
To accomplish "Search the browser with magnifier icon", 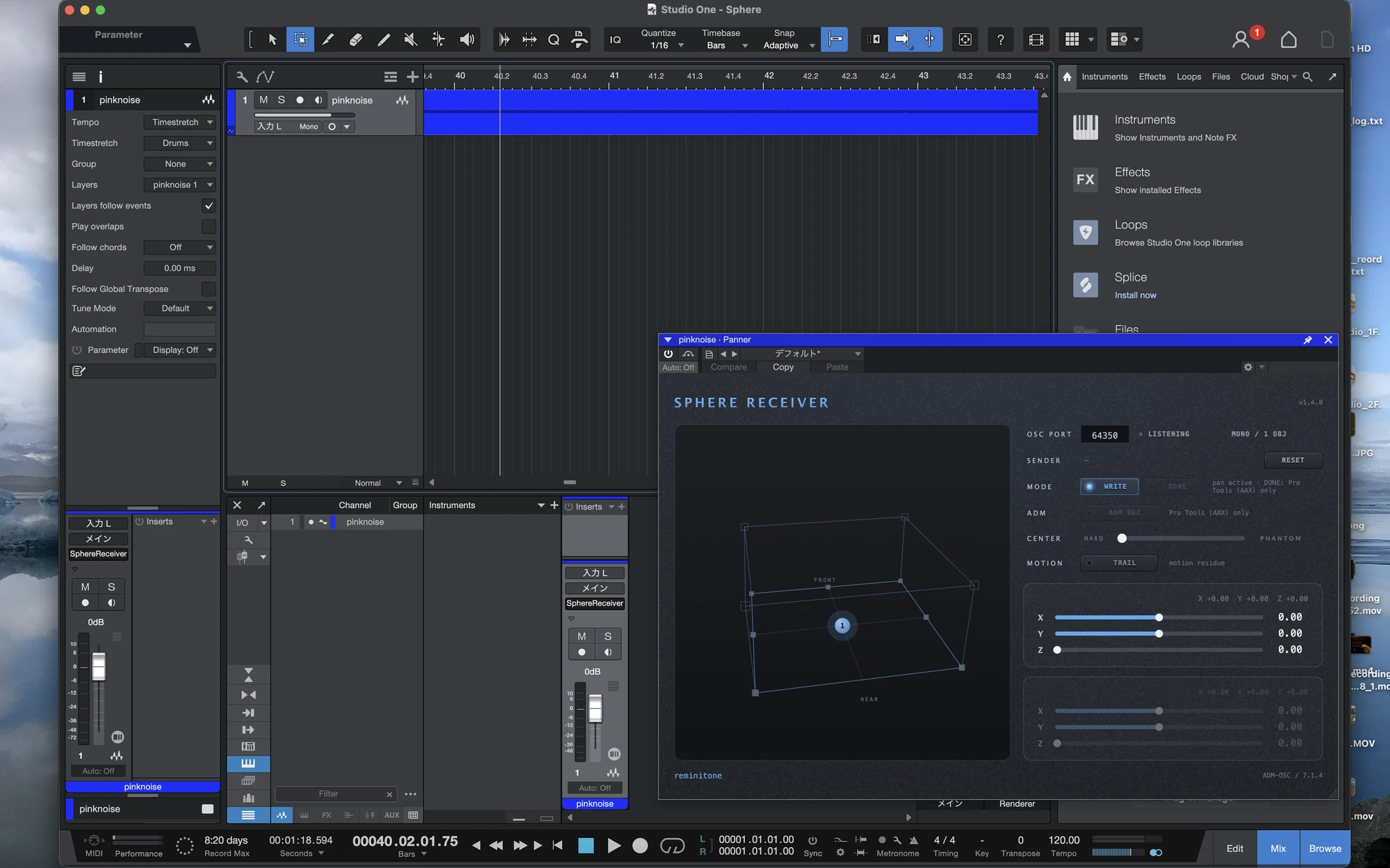I will [x=1307, y=76].
